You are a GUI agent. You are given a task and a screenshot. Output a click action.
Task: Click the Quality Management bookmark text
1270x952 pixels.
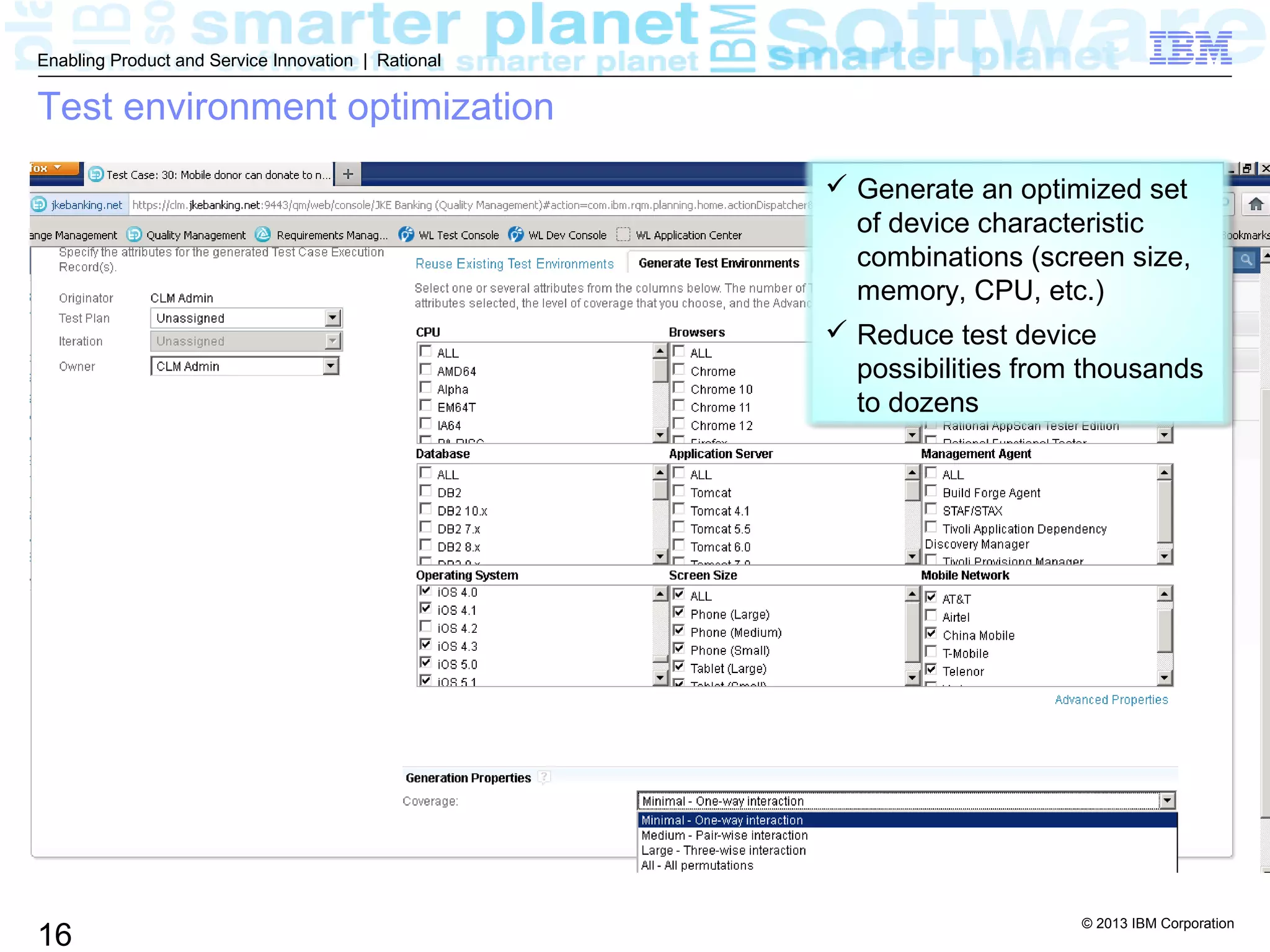196,235
